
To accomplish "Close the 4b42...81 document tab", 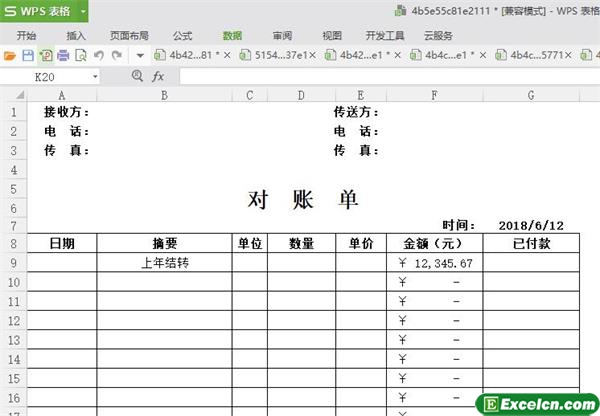I will point(227,55).
